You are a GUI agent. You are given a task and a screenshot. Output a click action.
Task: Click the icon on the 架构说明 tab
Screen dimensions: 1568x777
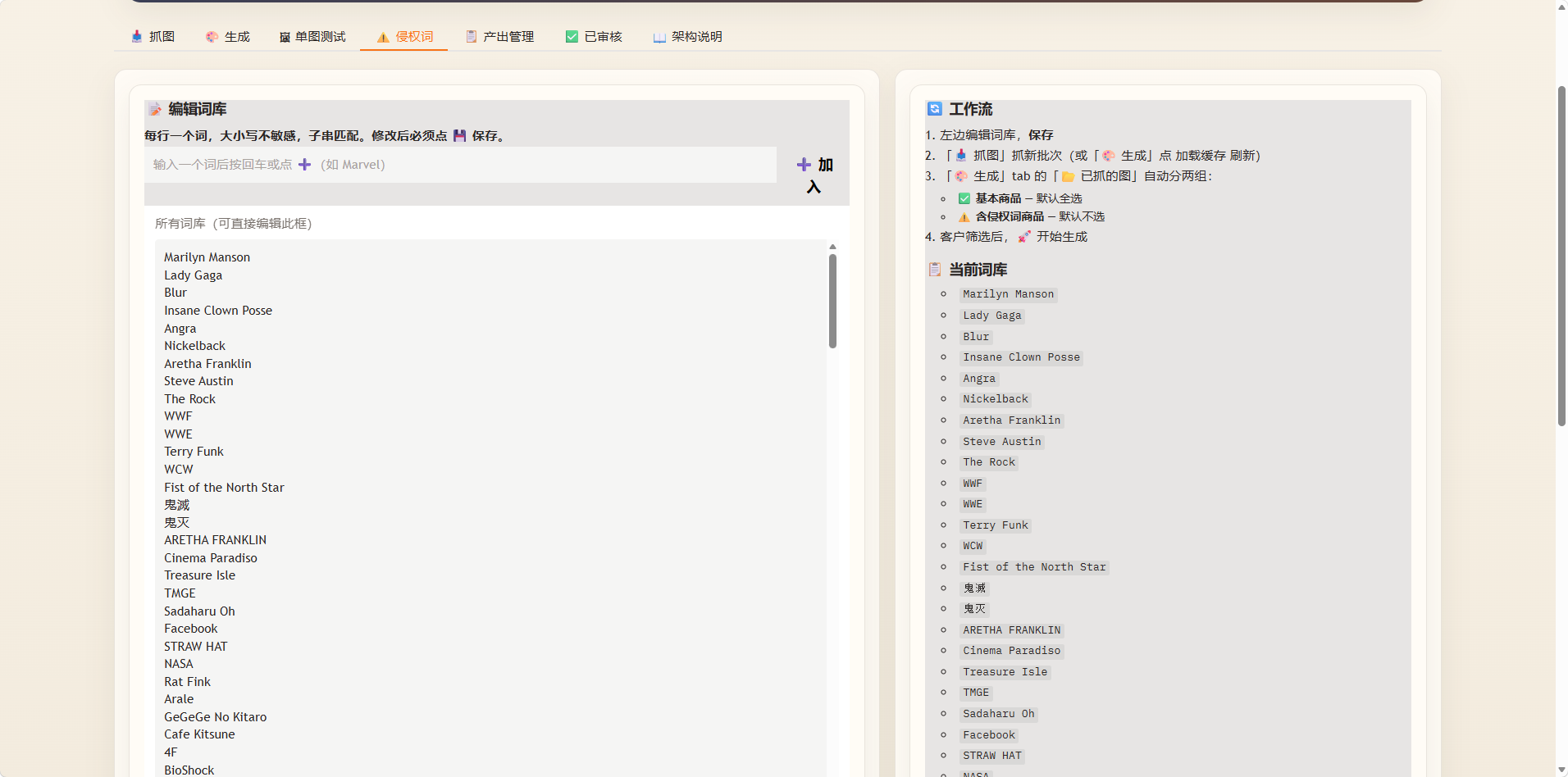[x=659, y=37]
